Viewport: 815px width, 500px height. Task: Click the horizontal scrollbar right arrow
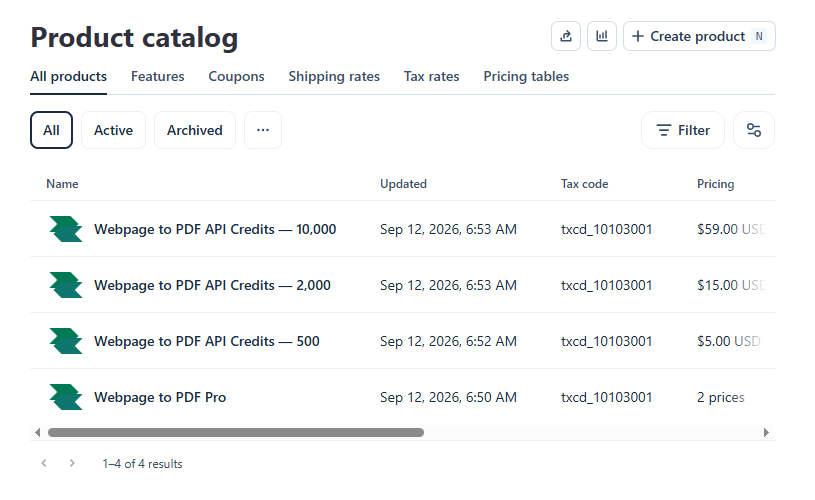click(x=766, y=432)
